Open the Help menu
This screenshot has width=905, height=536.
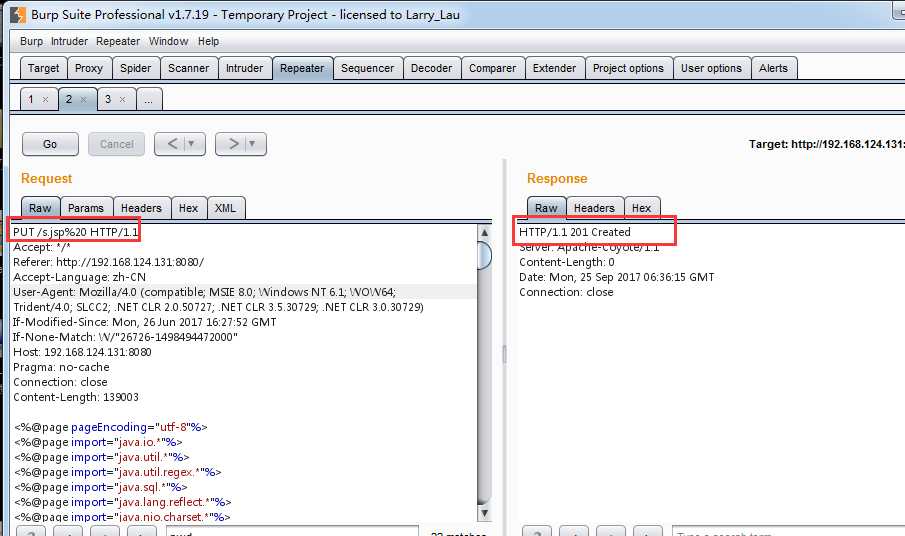[x=208, y=41]
